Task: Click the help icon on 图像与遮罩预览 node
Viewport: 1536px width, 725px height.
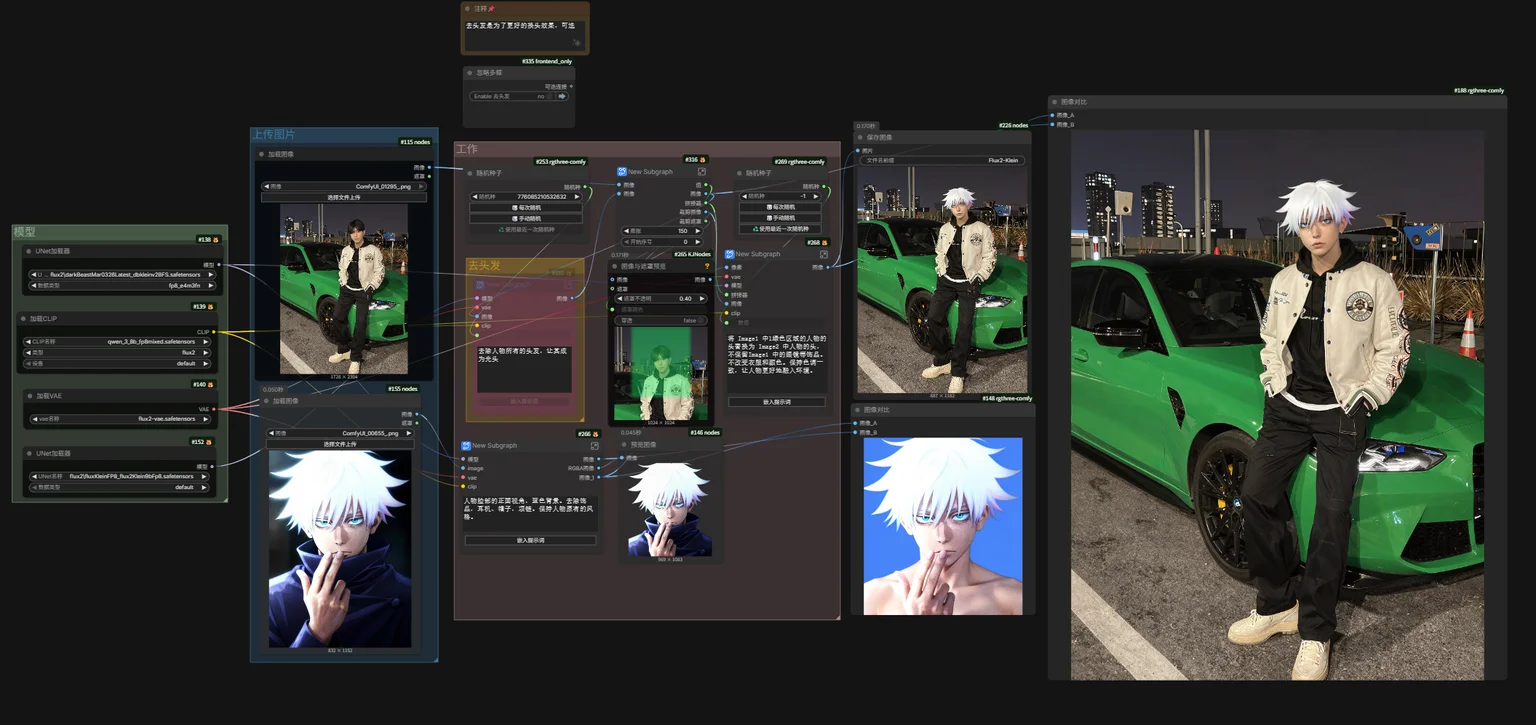Action: (707, 266)
